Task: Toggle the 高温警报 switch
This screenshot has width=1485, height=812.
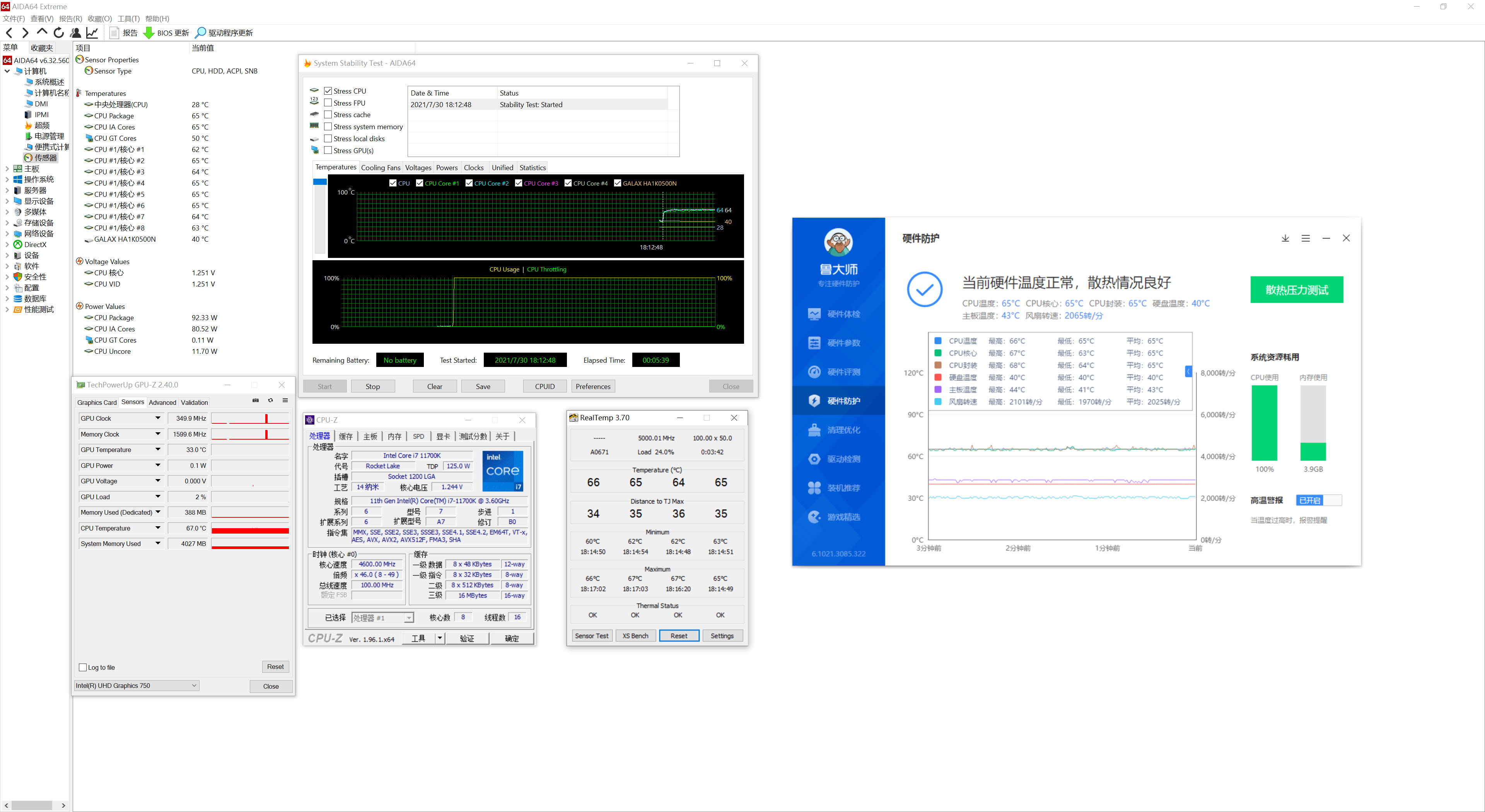Action: pos(1318,500)
